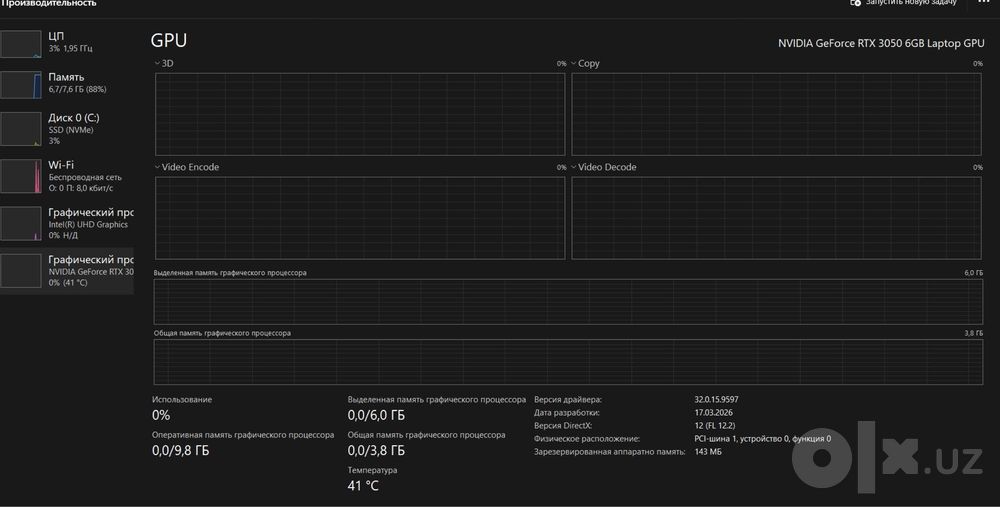
Task: Click the Intel UHD Graphics mini graph thumbnail
Action: coord(21,224)
